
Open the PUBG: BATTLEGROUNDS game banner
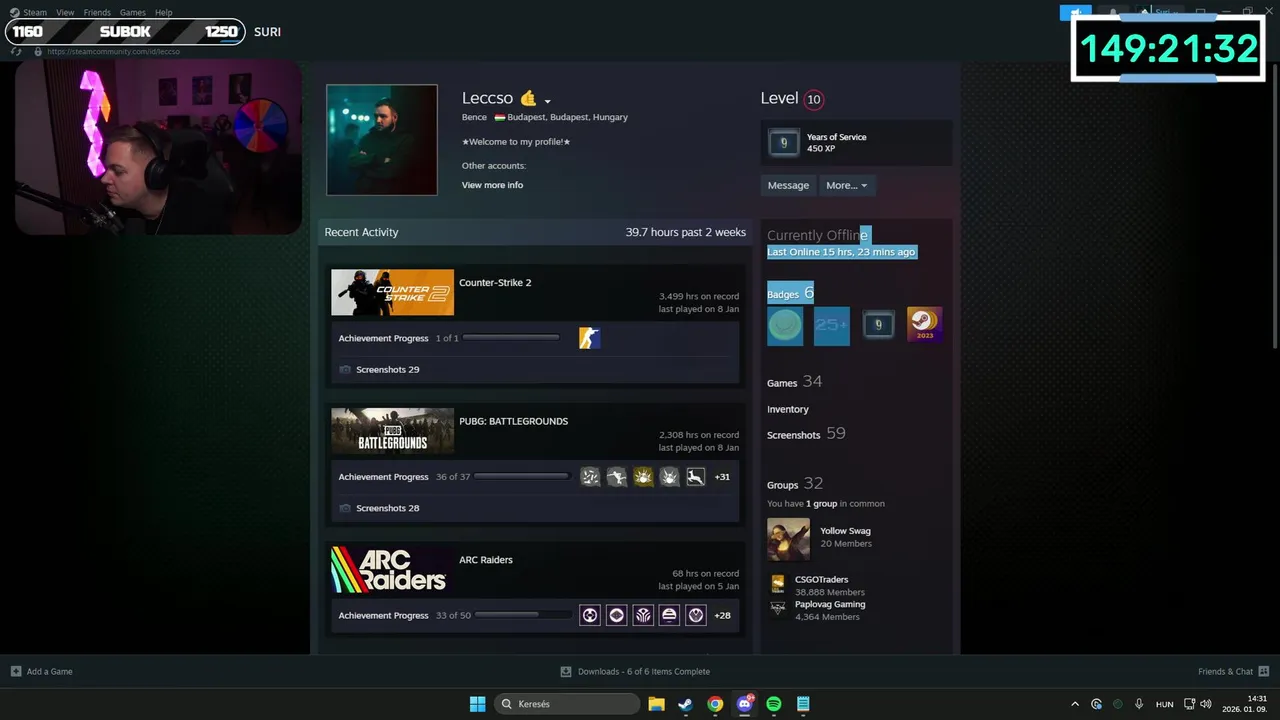coord(392,431)
